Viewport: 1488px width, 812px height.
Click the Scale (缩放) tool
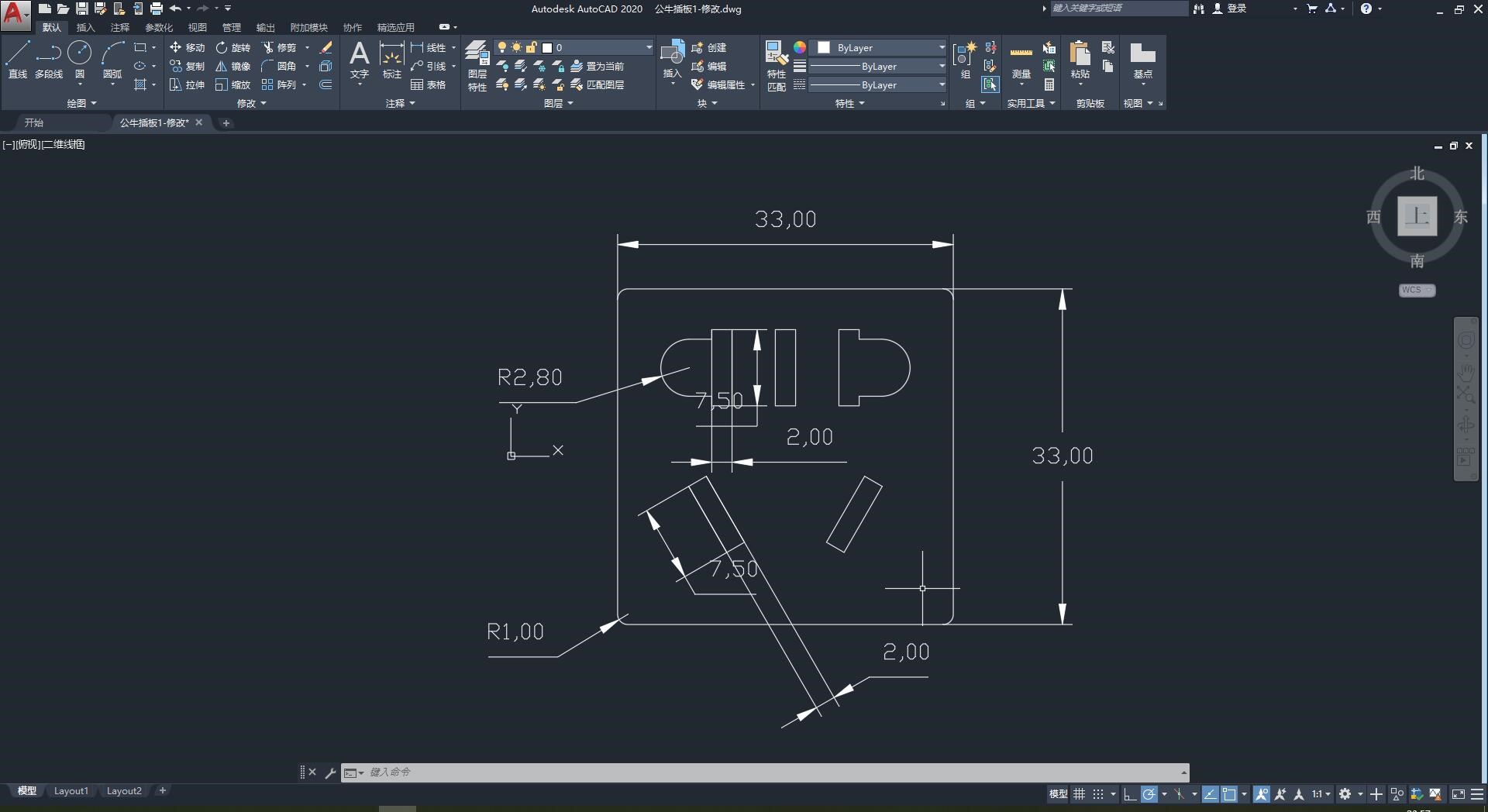[x=233, y=84]
